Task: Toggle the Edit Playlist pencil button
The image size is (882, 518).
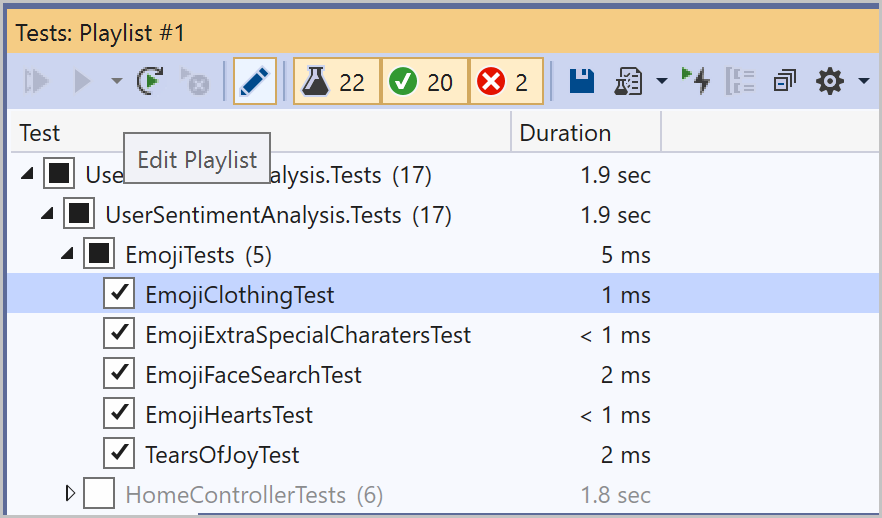Action: [255, 81]
